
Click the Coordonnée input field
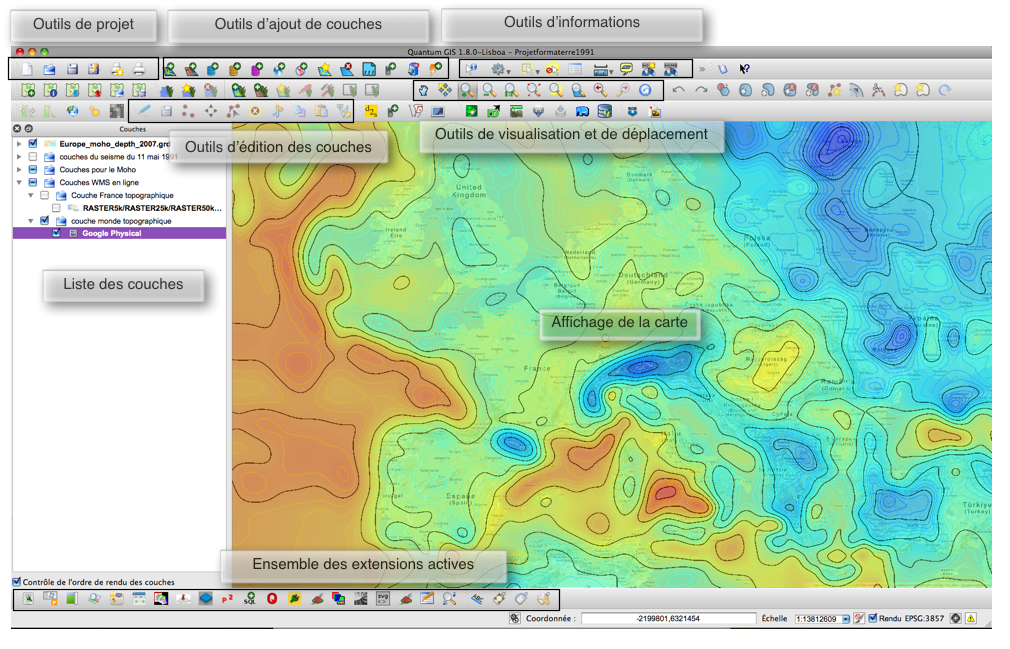click(x=667, y=619)
